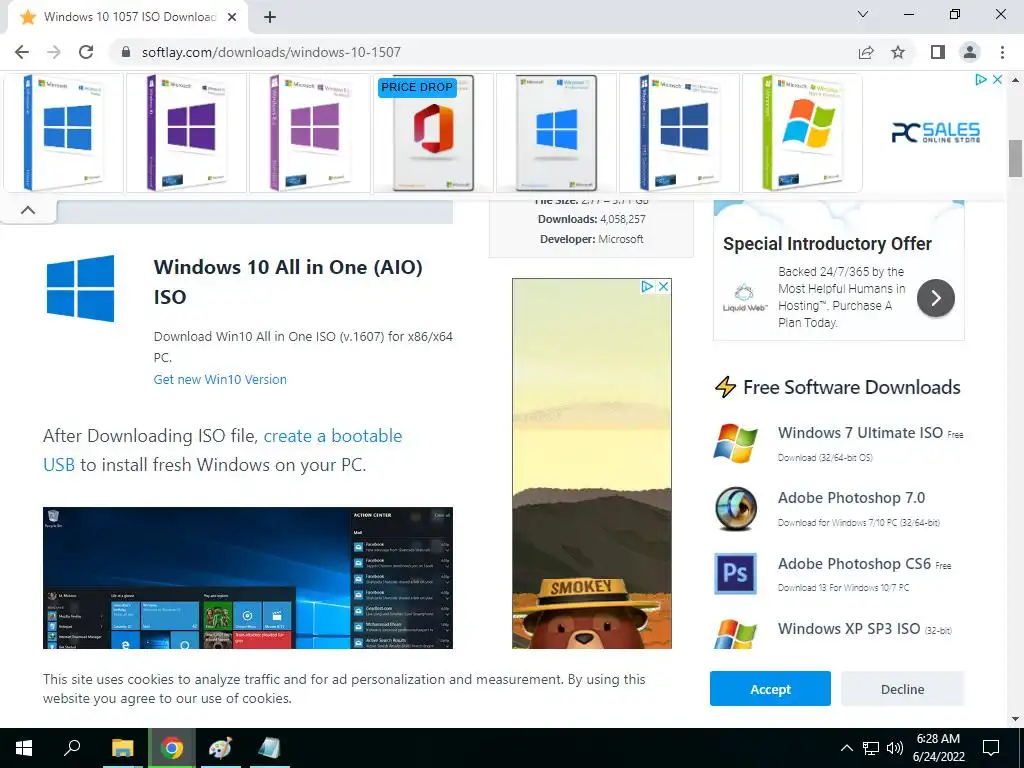Click the Get new Win10 Version link
The image size is (1024, 768).
(220, 379)
